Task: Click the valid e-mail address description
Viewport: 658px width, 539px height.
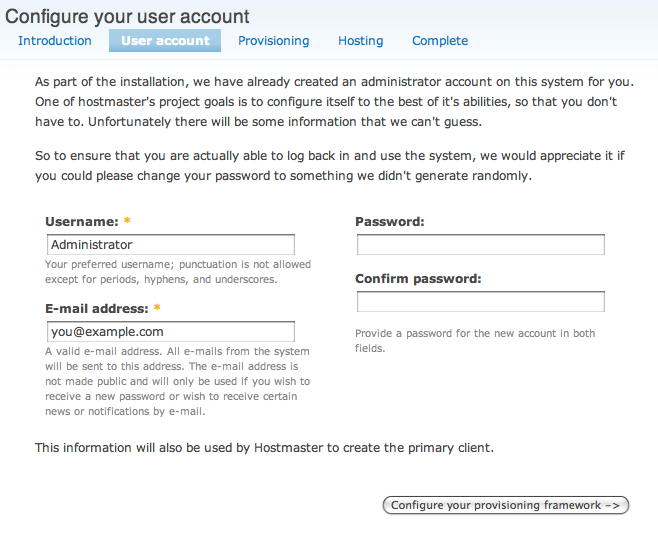Action: point(178,381)
